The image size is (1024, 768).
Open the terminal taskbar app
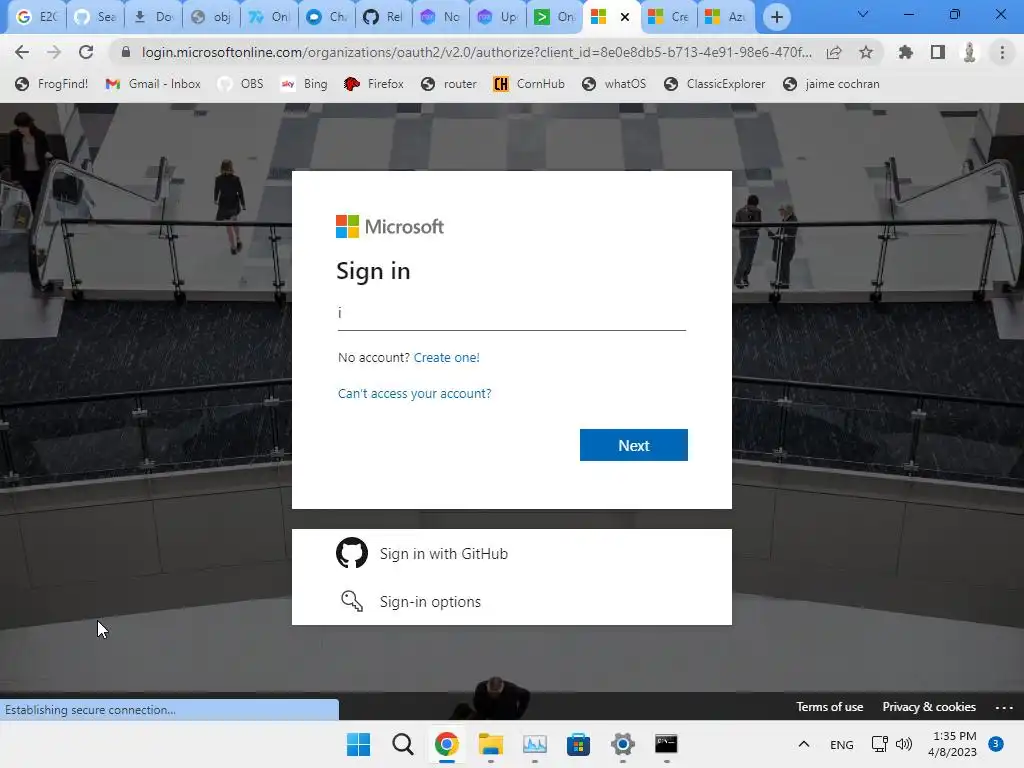click(x=666, y=744)
